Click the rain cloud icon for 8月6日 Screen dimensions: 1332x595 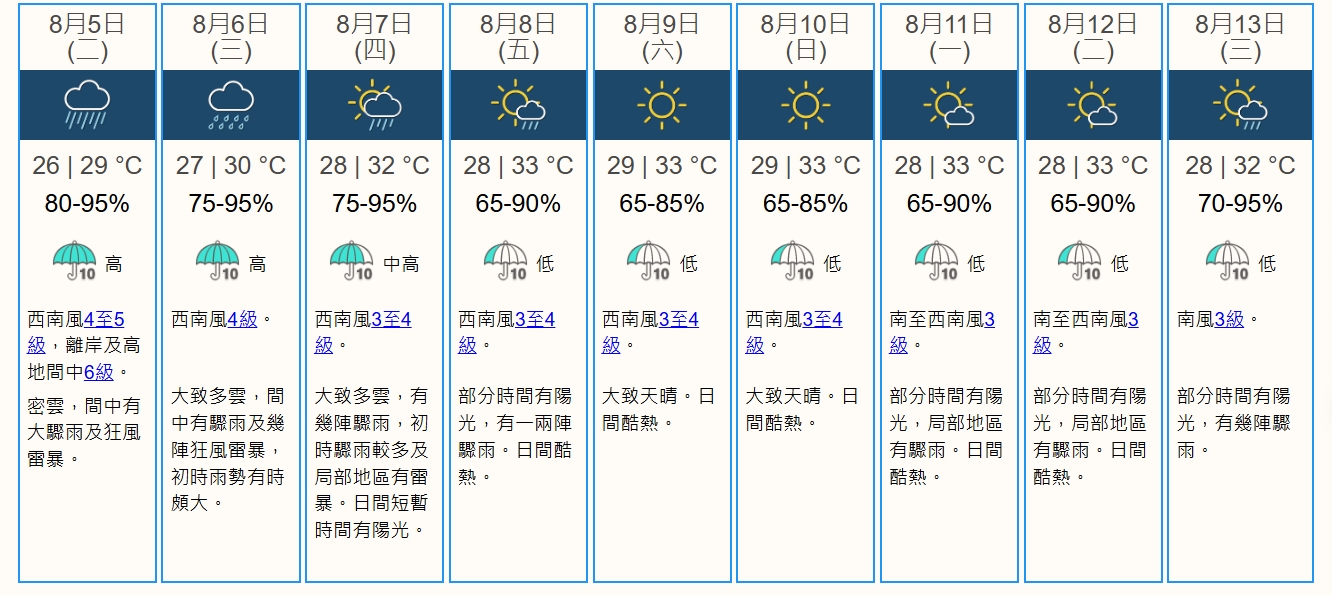tap(231, 105)
